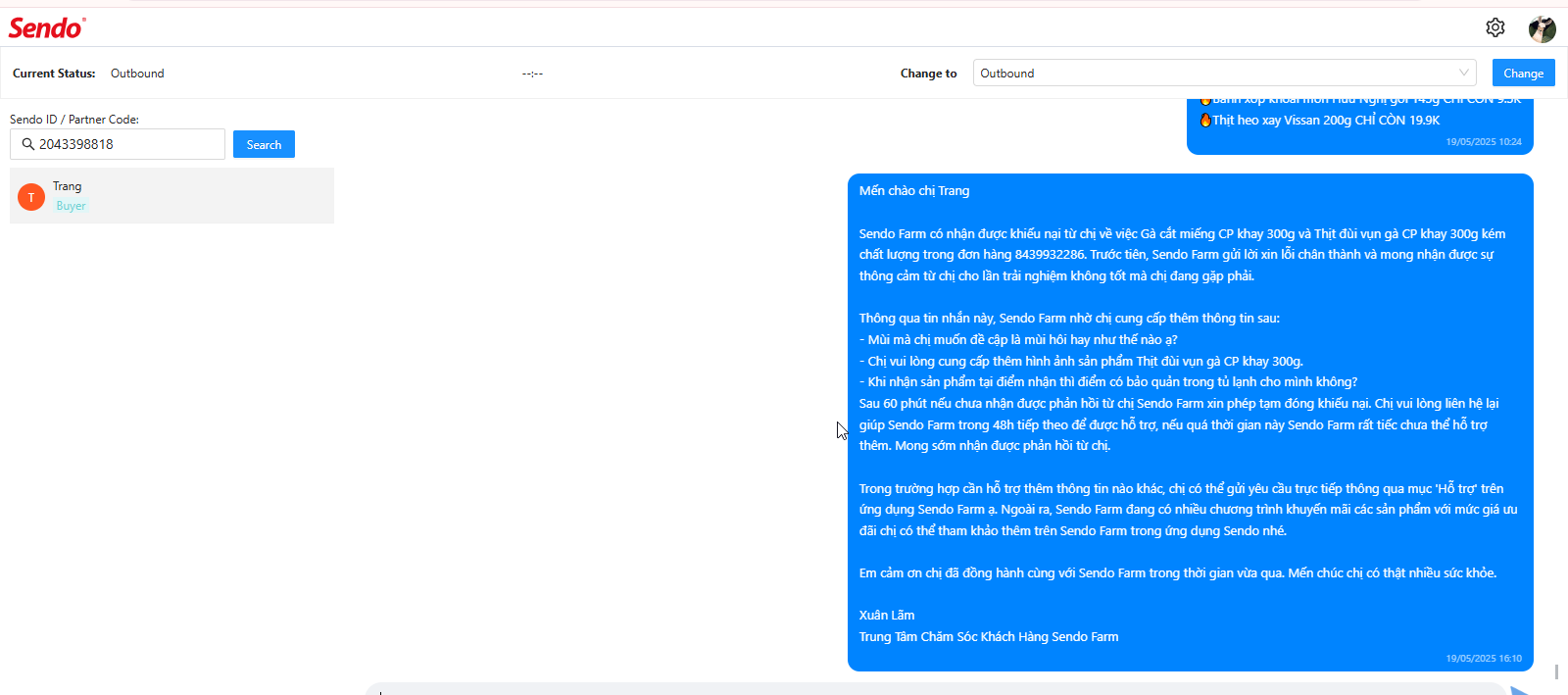Expand the Change to status dropdown
Image resolution: width=1568 pixels, height=695 pixels.
(x=1224, y=73)
